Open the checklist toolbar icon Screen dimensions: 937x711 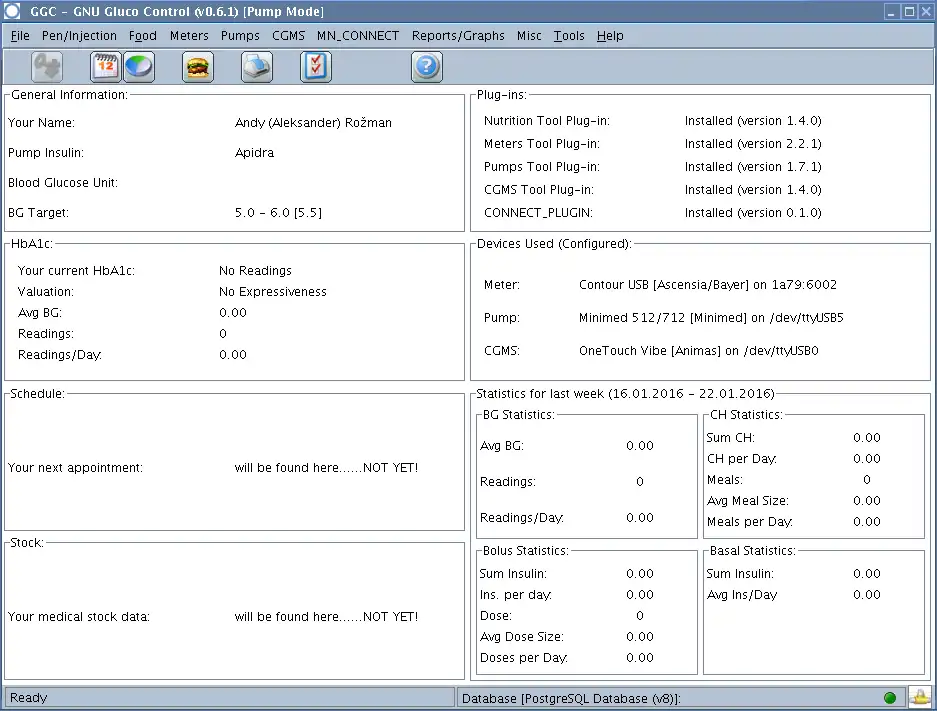point(316,67)
